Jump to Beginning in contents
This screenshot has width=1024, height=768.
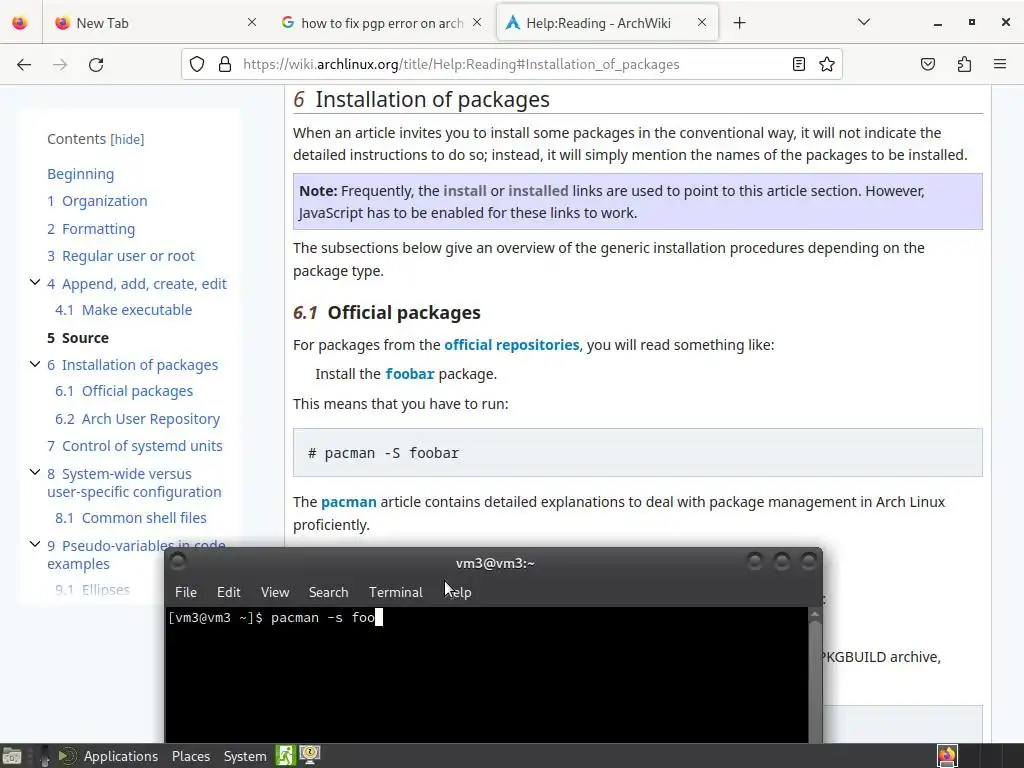[80, 174]
